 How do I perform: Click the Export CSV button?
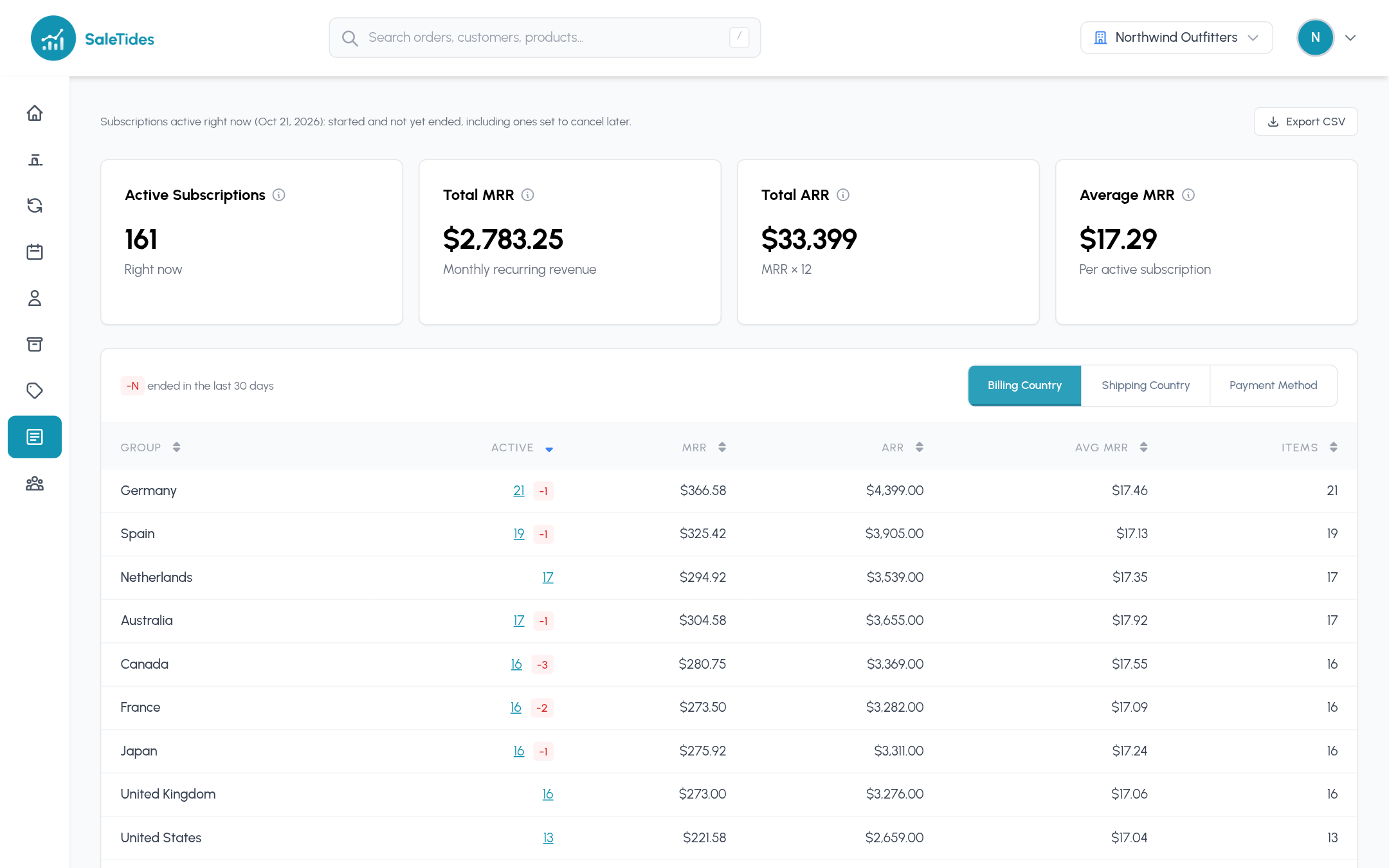pyautogui.click(x=1305, y=122)
